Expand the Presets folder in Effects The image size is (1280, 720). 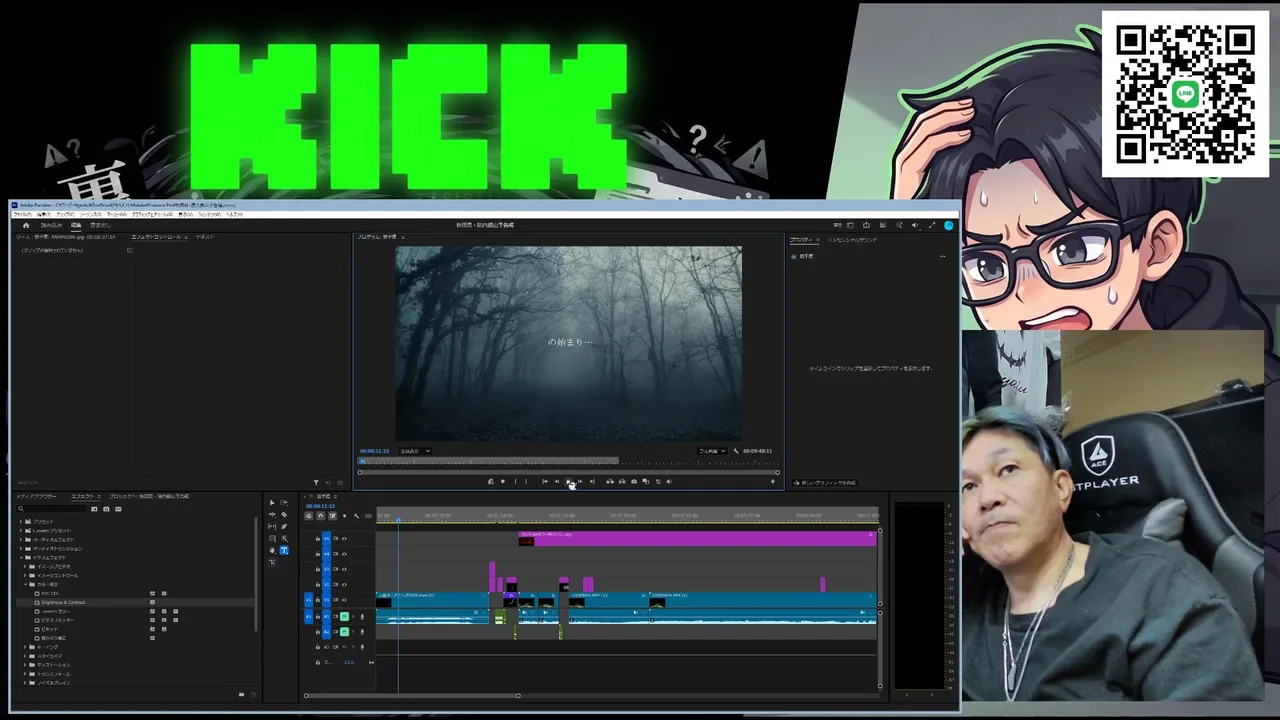[21, 522]
